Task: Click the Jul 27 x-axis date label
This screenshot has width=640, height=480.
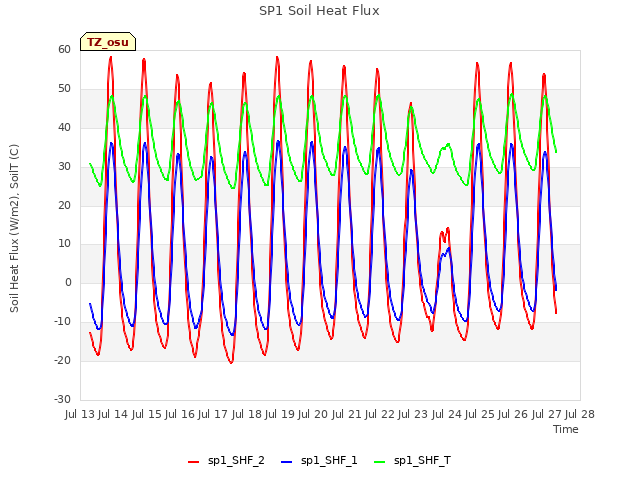Action: tap(547, 414)
